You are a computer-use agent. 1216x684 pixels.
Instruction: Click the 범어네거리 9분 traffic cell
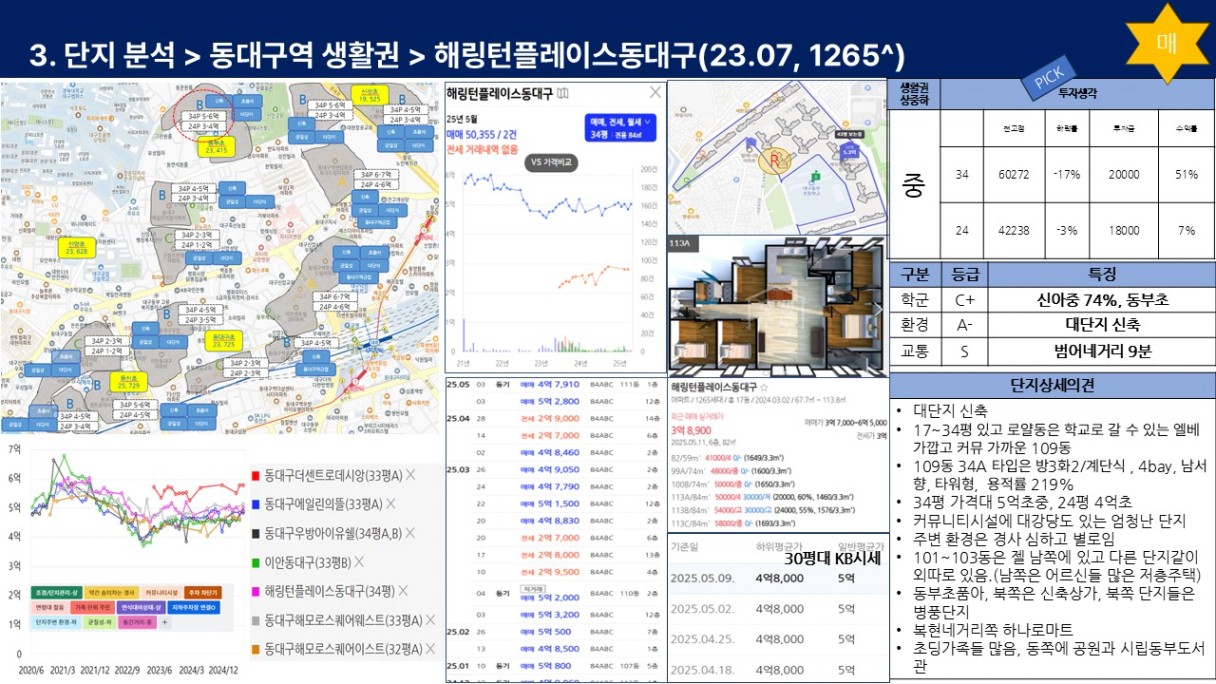[1101, 351]
